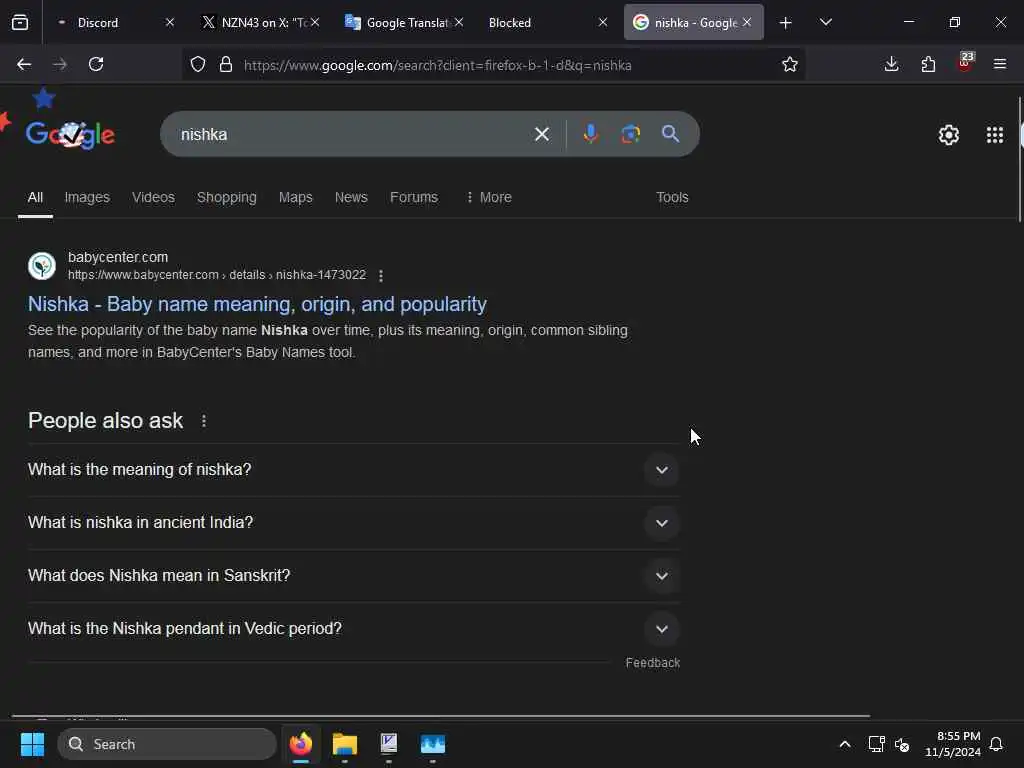Start voice search with microphone icon
Viewport: 1024px width, 768px height.
tap(590, 135)
